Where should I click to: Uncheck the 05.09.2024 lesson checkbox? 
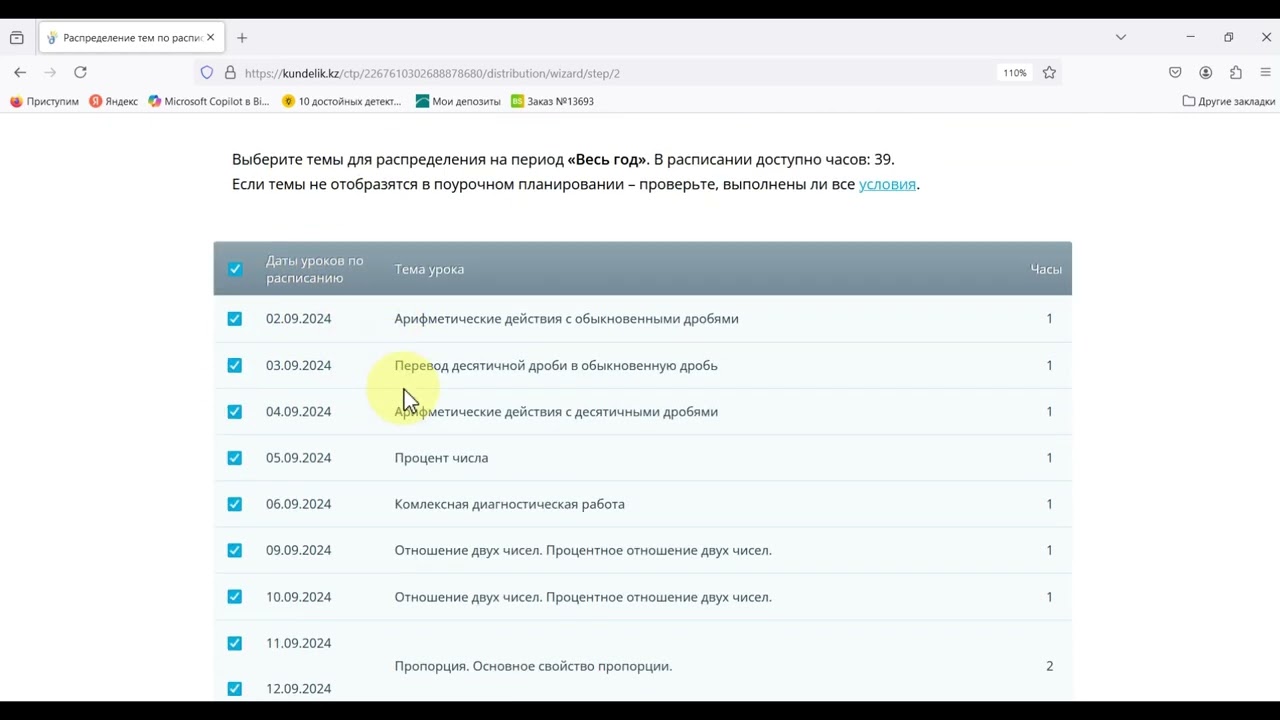[235, 458]
